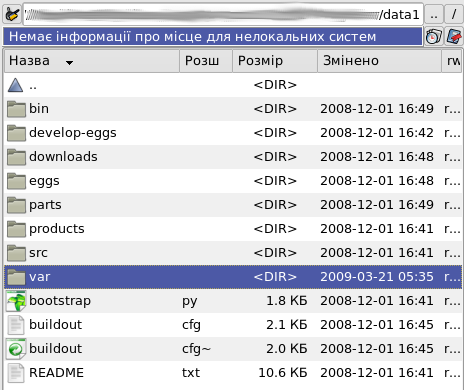Go up with the '..' button
The image size is (464, 390).
(434, 14)
